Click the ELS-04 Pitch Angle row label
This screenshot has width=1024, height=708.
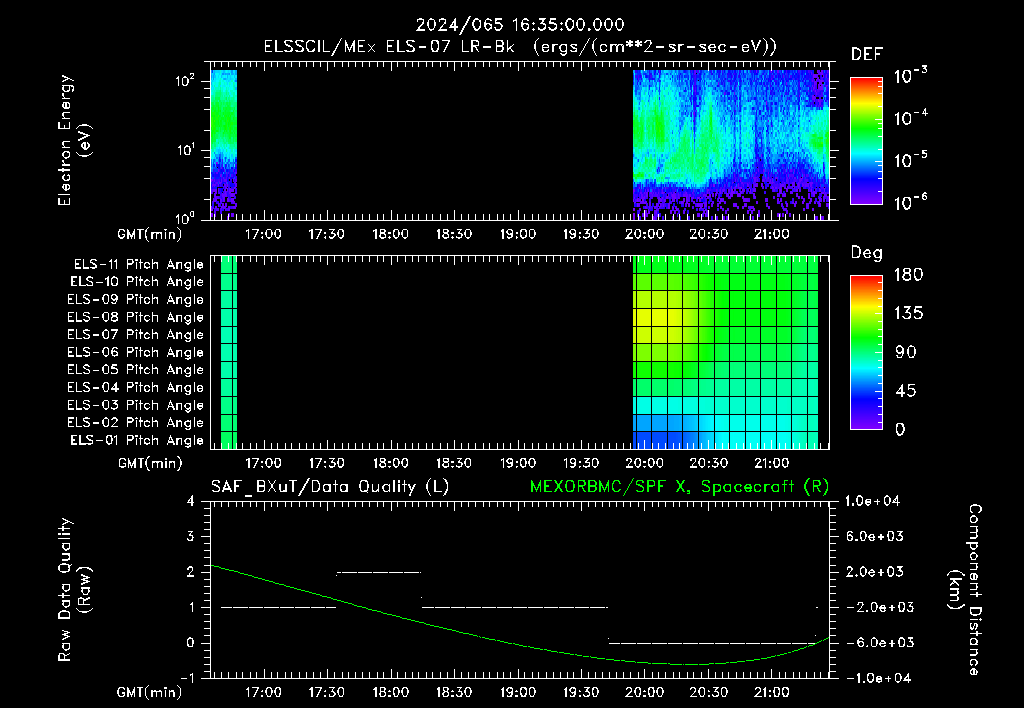tap(135, 387)
